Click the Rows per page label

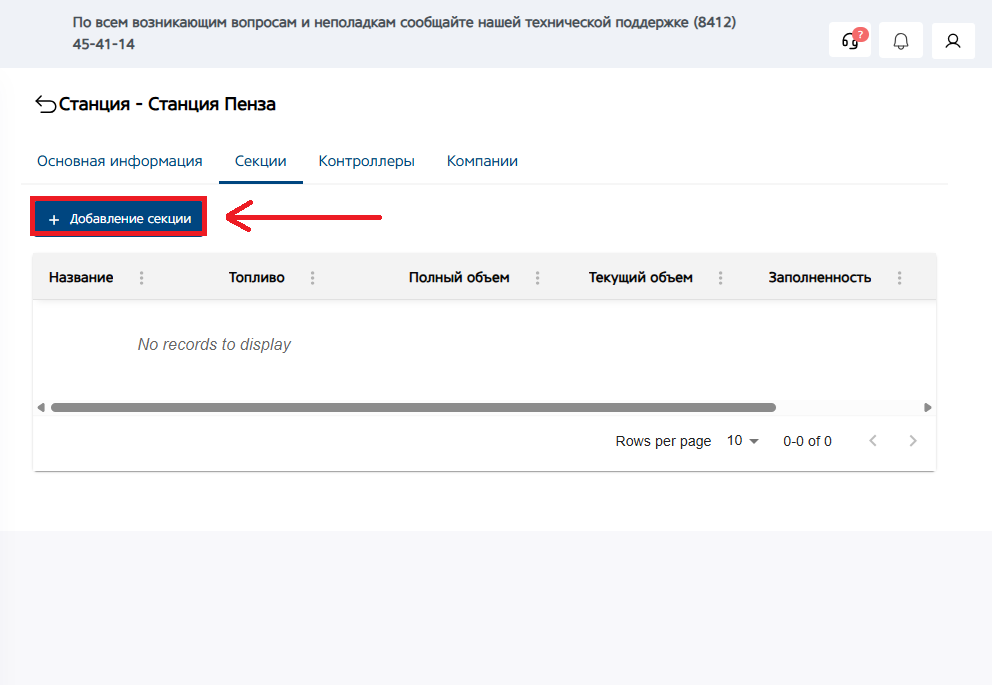663,441
